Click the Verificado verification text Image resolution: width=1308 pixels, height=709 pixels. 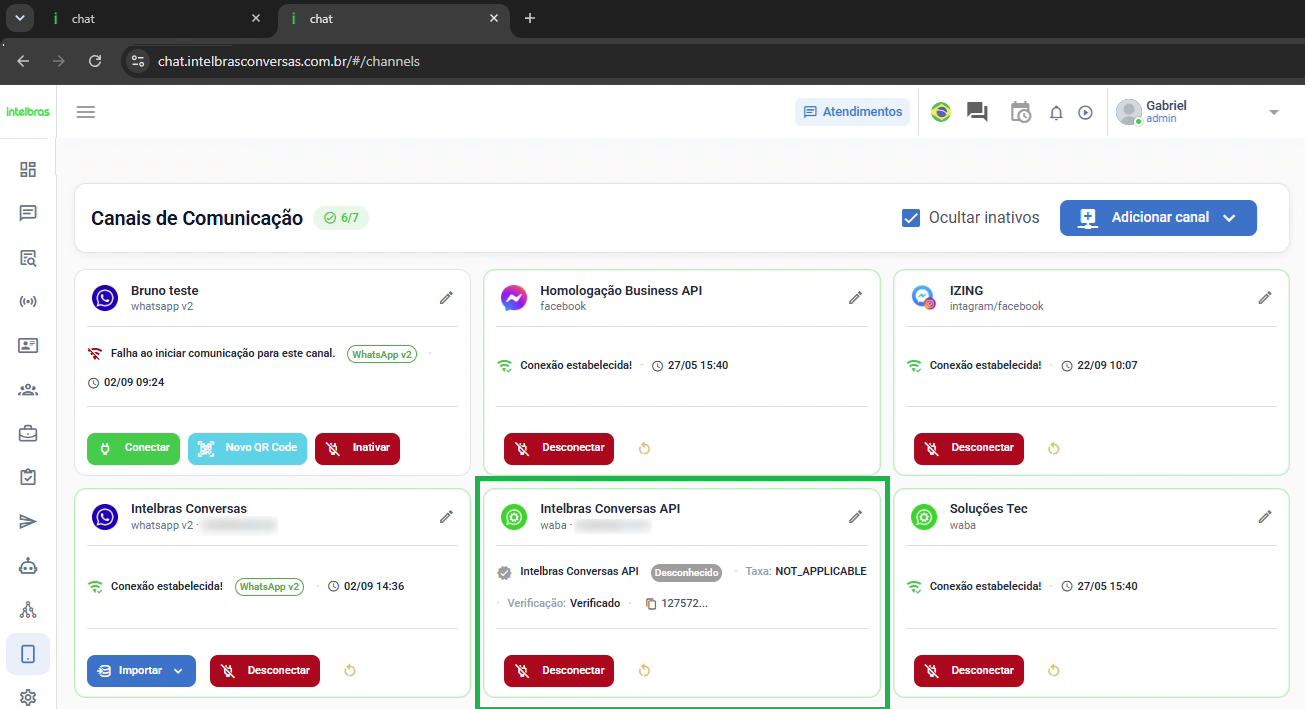(x=595, y=604)
